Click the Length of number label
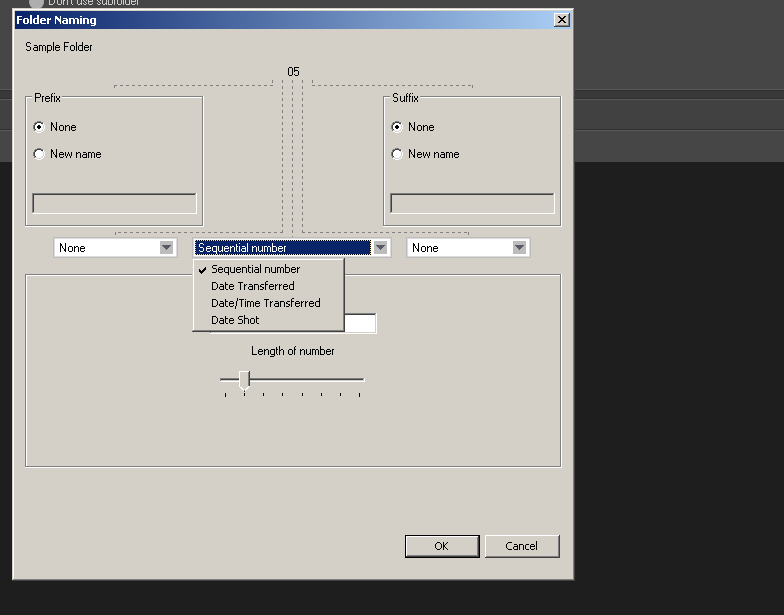This screenshot has width=784, height=615. pos(292,351)
